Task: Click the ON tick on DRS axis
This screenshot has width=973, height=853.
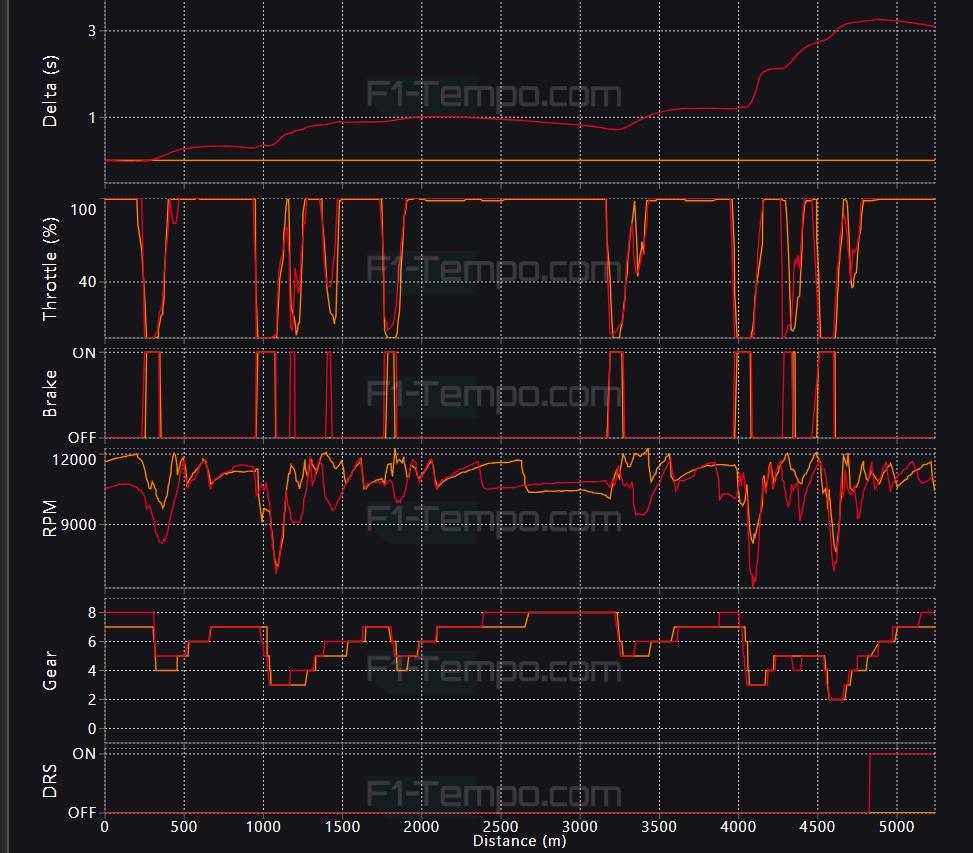Action: pos(84,754)
